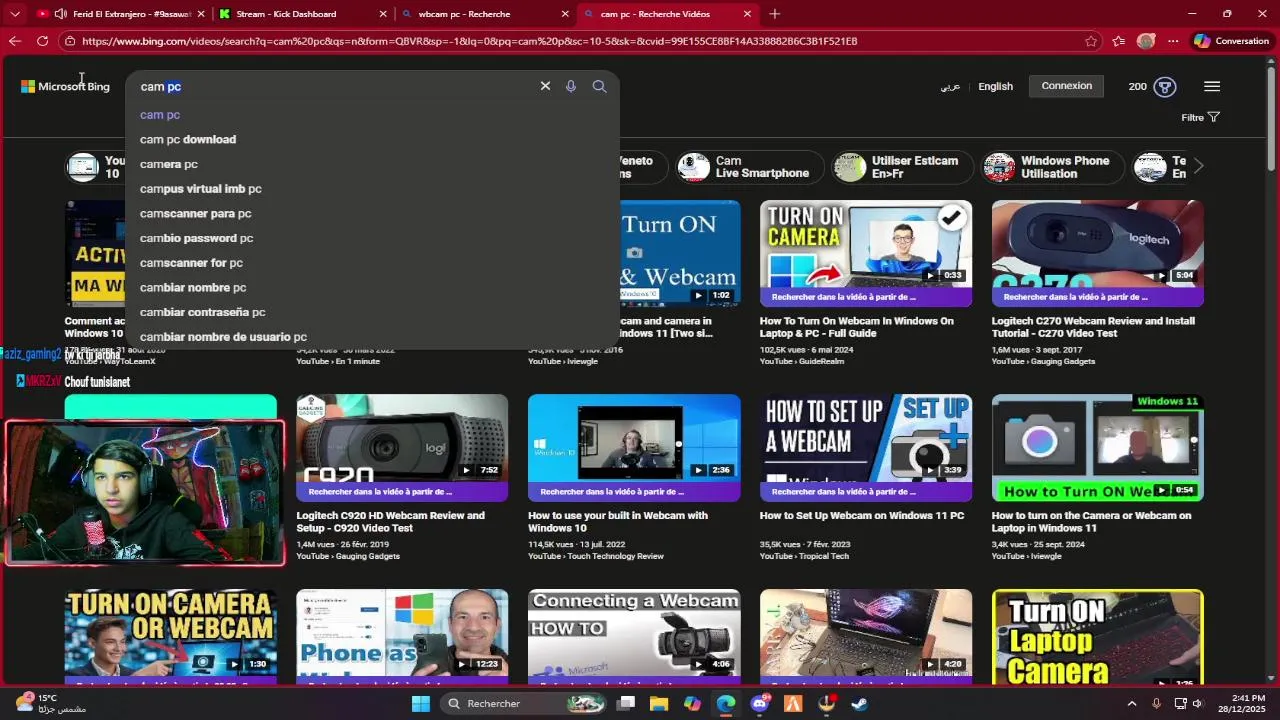Open 'How To Turn On Webcam In Windows' thumbnail
Screen dimensions: 1280x720
pos(866,253)
